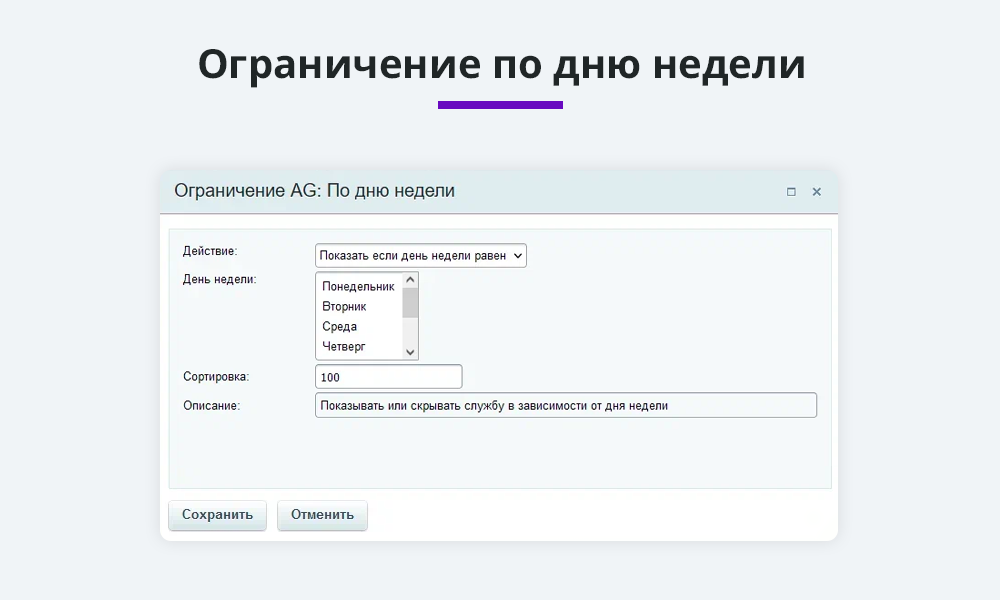Focus the Сортировка field containing 100
The width and height of the screenshot is (1000, 600).
coord(388,376)
